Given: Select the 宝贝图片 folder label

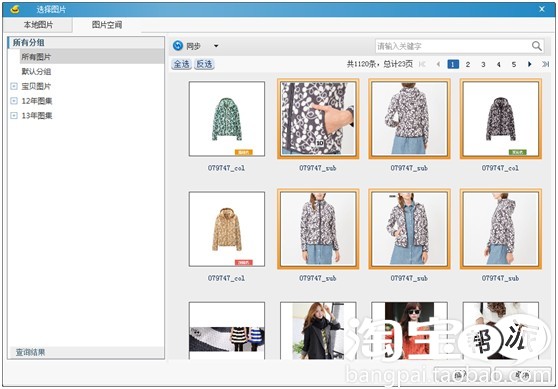Looking at the screenshot, I should 36,86.
